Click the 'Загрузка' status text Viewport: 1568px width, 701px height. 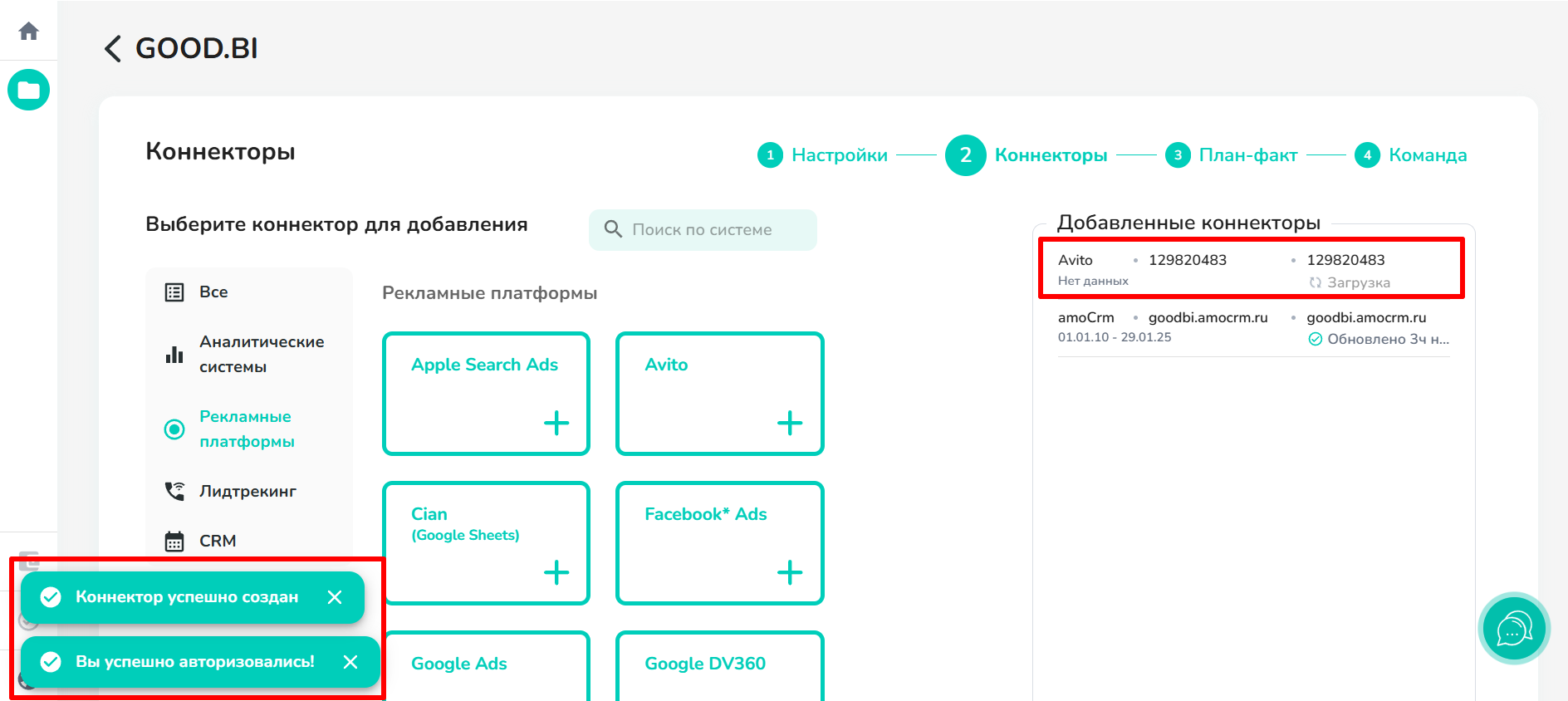pos(1359,282)
